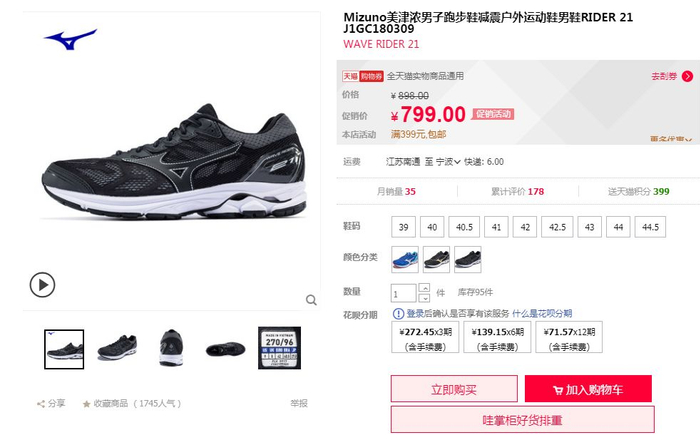Select shoe size 39
The width and height of the screenshot is (700, 440).
click(x=404, y=227)
